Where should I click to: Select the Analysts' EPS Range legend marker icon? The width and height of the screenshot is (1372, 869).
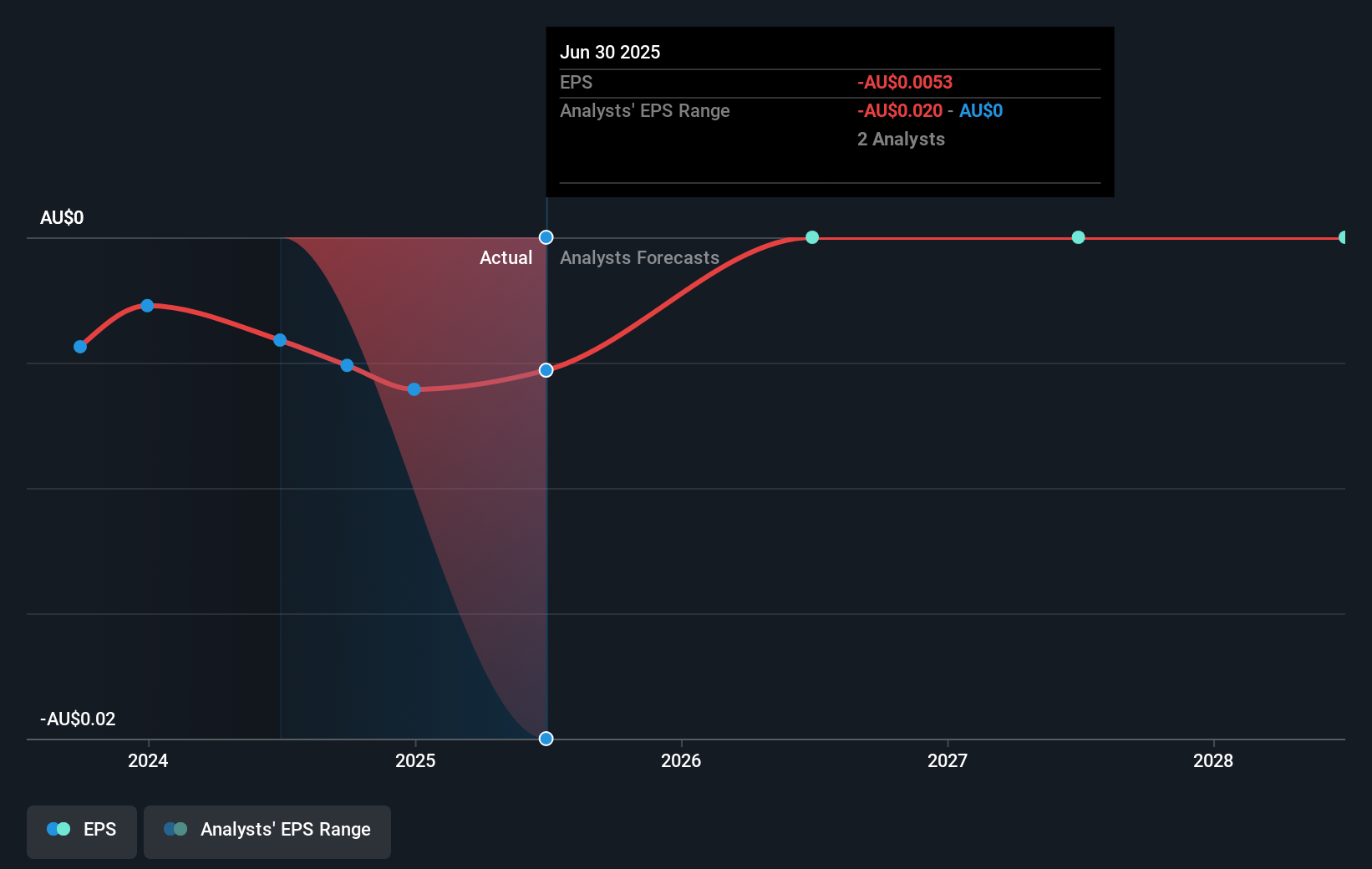[175, 829]
